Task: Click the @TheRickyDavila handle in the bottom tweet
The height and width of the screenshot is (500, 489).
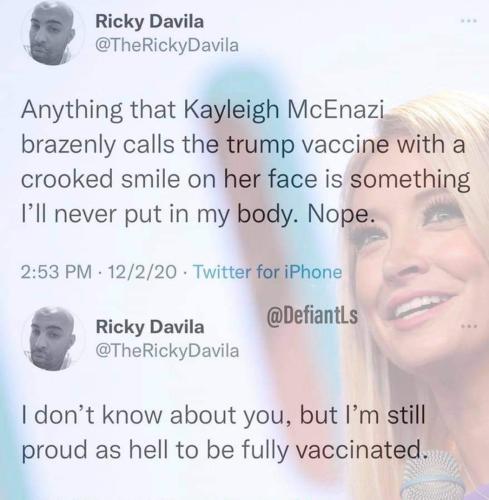Action: 167,351
